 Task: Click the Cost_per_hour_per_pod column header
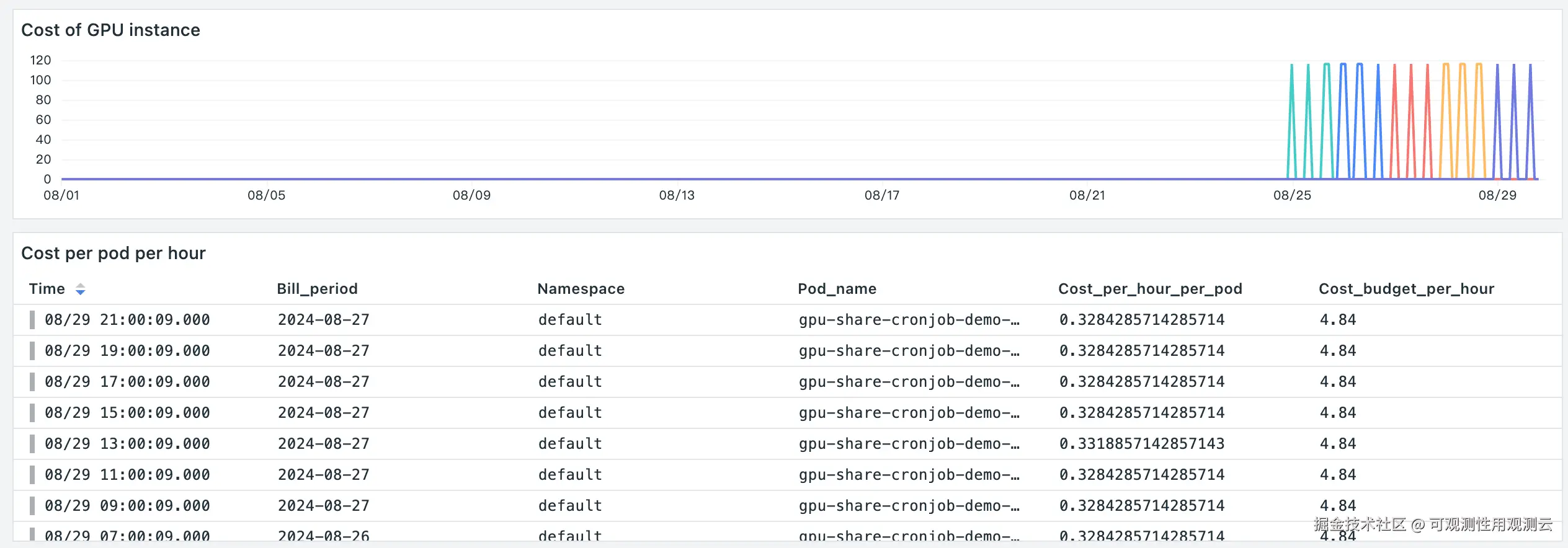(x=1150, y=289)
